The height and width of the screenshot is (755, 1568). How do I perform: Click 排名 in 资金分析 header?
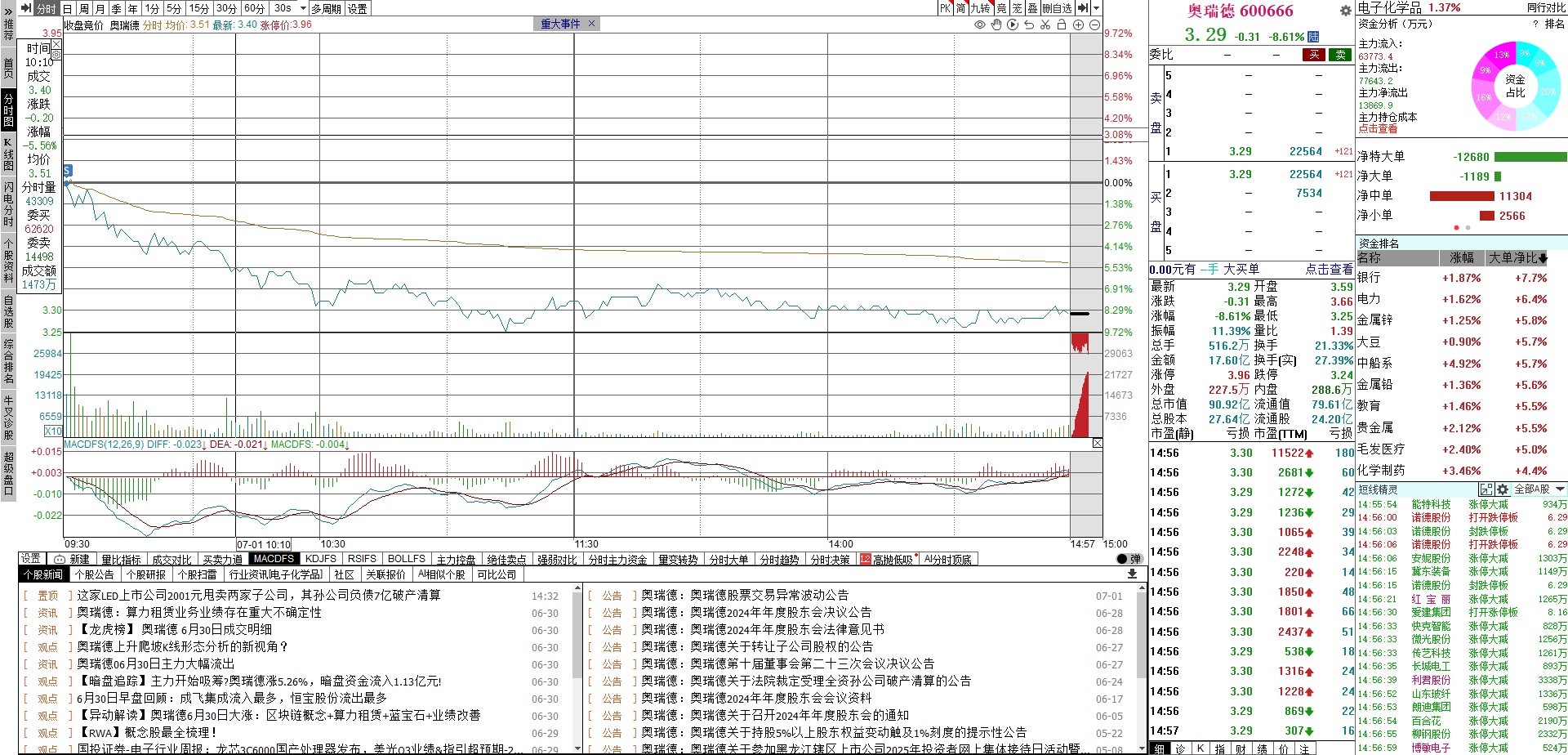[x=1555, y=24]
